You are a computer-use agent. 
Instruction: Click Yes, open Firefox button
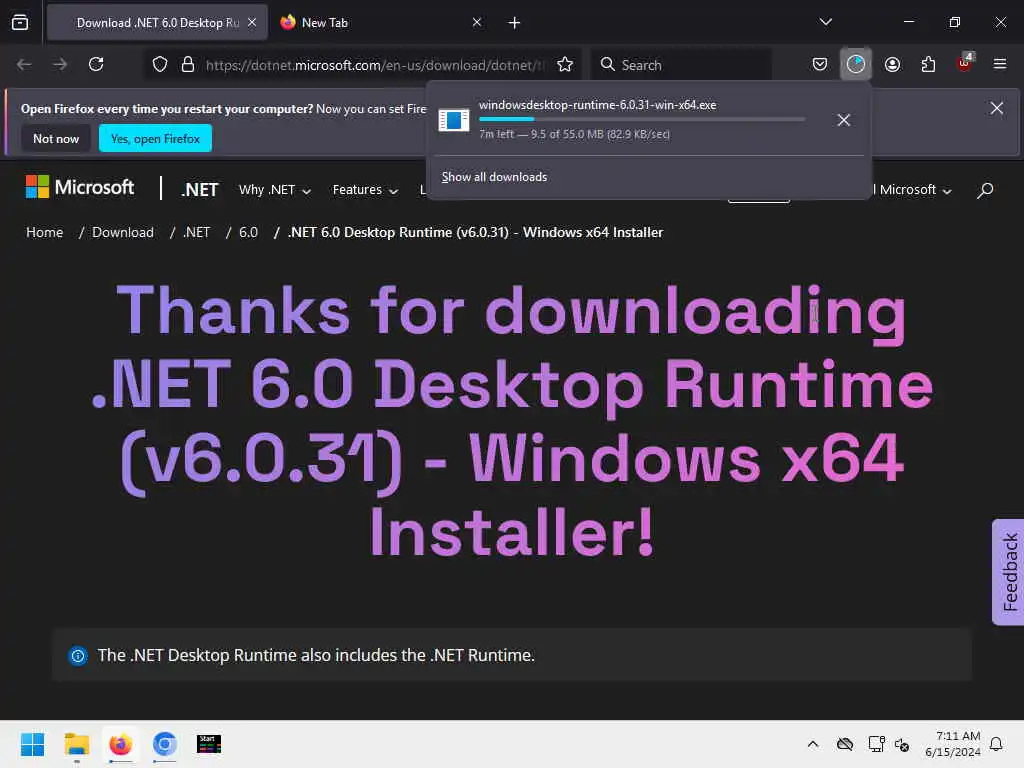click(155, 138)
